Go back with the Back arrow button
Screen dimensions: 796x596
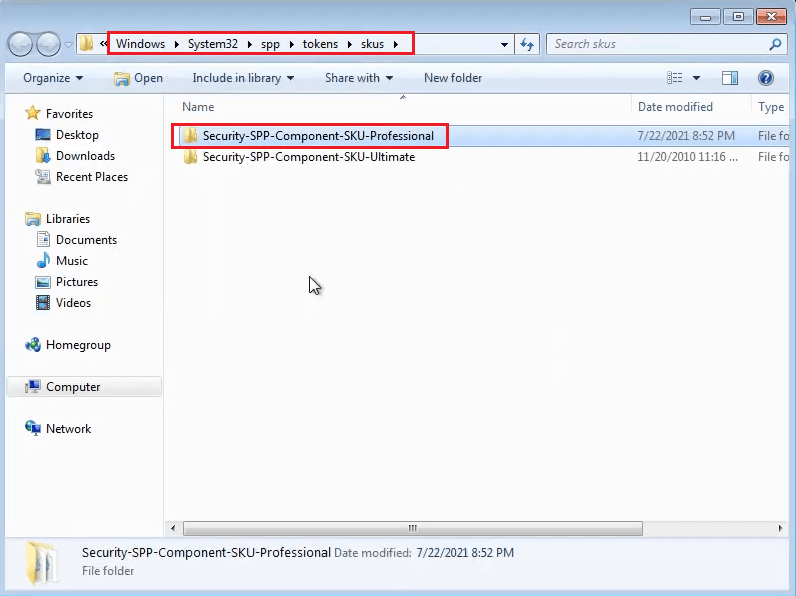pos(21,45)
